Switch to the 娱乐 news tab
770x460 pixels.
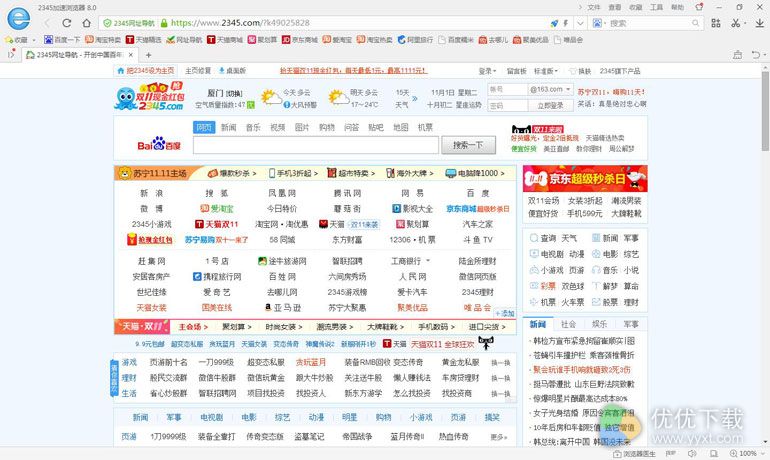pos(599,325)
